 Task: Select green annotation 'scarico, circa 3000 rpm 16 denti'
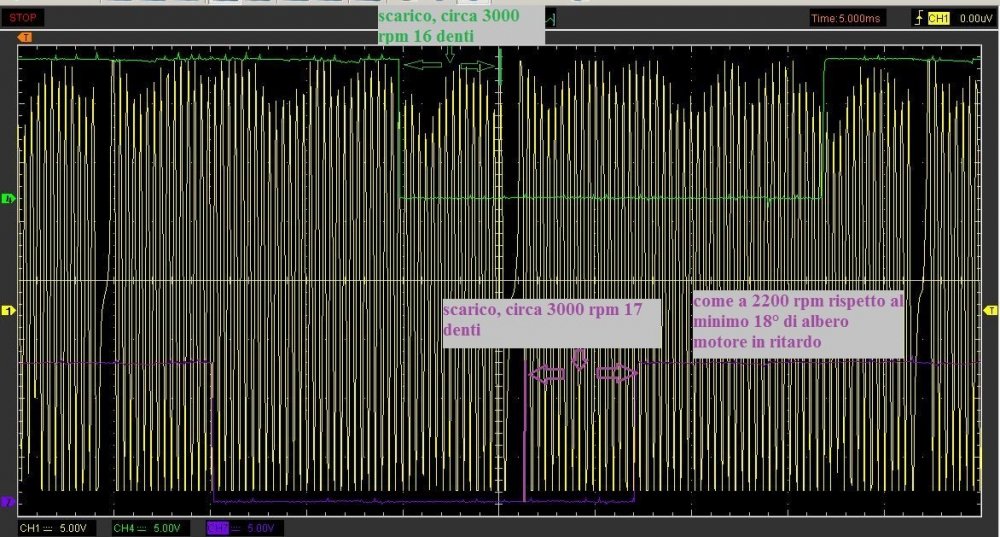pyautogui.click(x=460, y=27)
